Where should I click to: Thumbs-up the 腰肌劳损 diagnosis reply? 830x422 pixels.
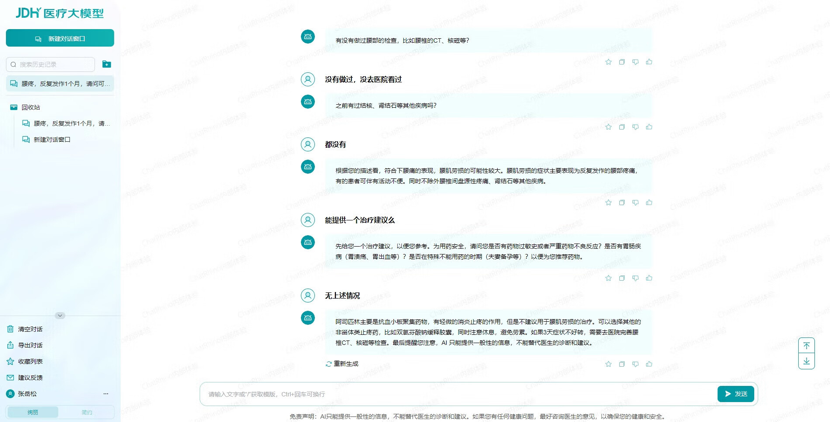pos(649,202)
